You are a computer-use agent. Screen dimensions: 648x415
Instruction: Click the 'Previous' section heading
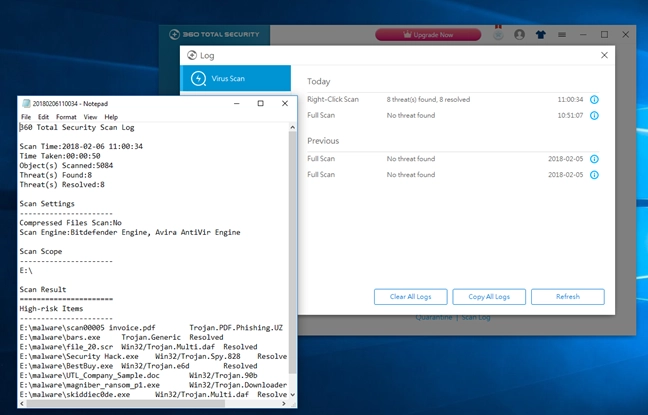point(323,141)
